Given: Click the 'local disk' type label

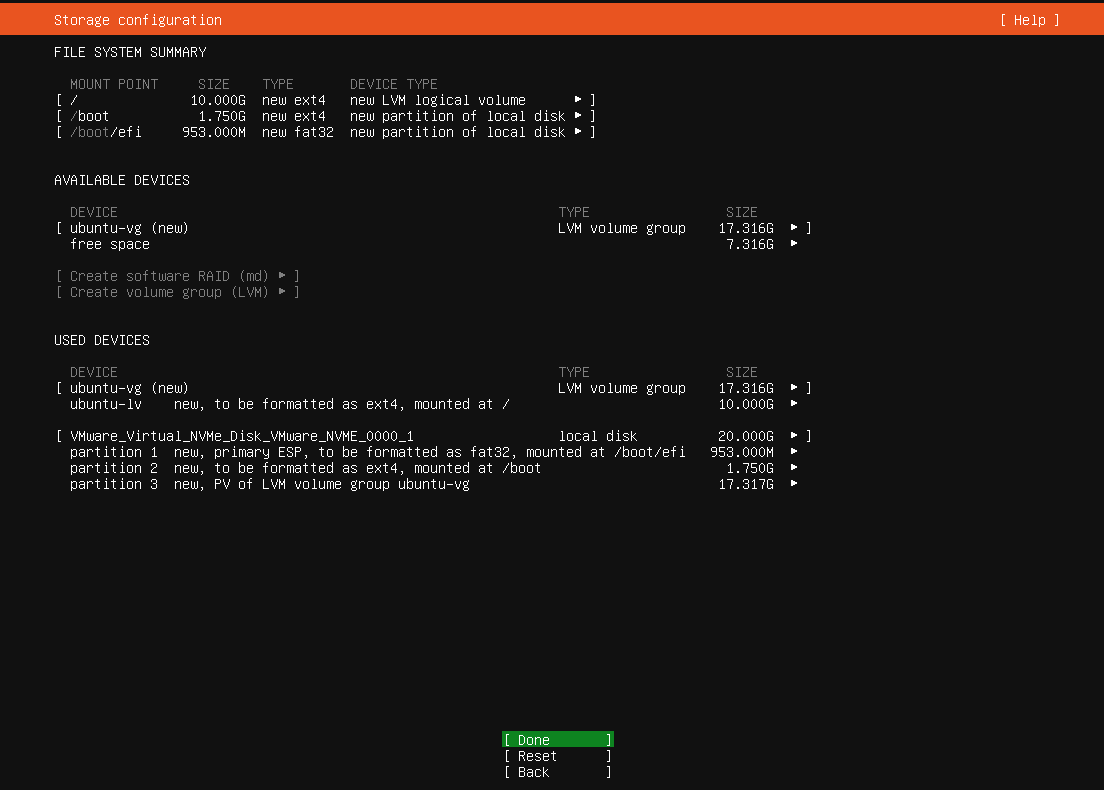Looking at the screenshot, I should [x=598, y=436].
